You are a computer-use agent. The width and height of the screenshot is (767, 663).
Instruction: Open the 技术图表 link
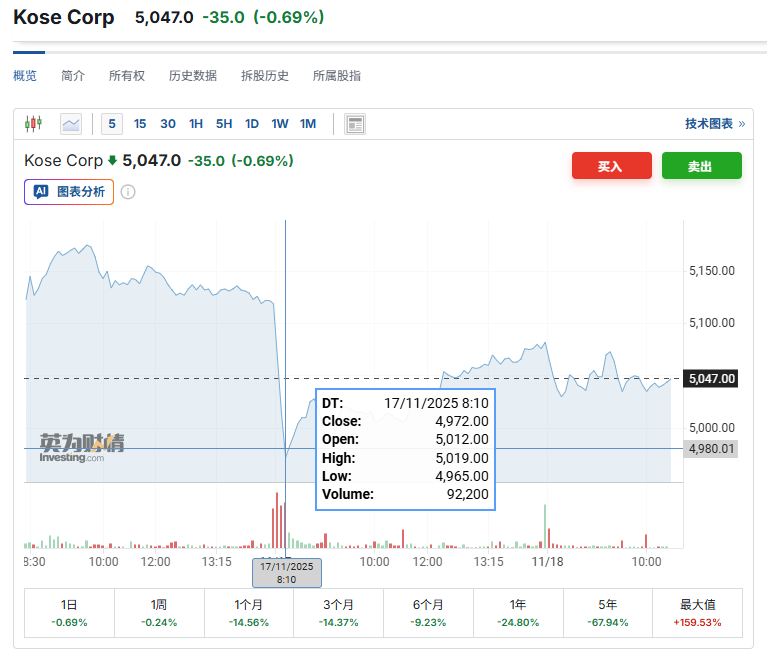[x=714, y=124]
